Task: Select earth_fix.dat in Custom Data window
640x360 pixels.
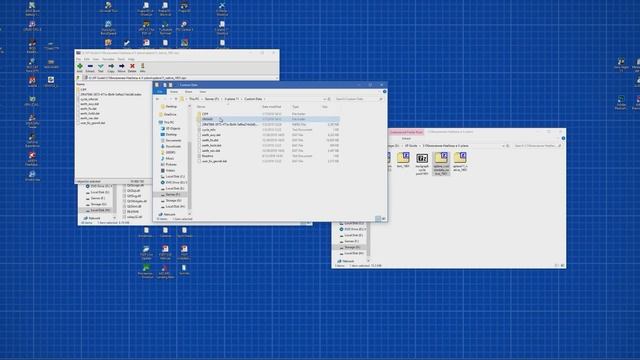Action: [x=268, y=140]
